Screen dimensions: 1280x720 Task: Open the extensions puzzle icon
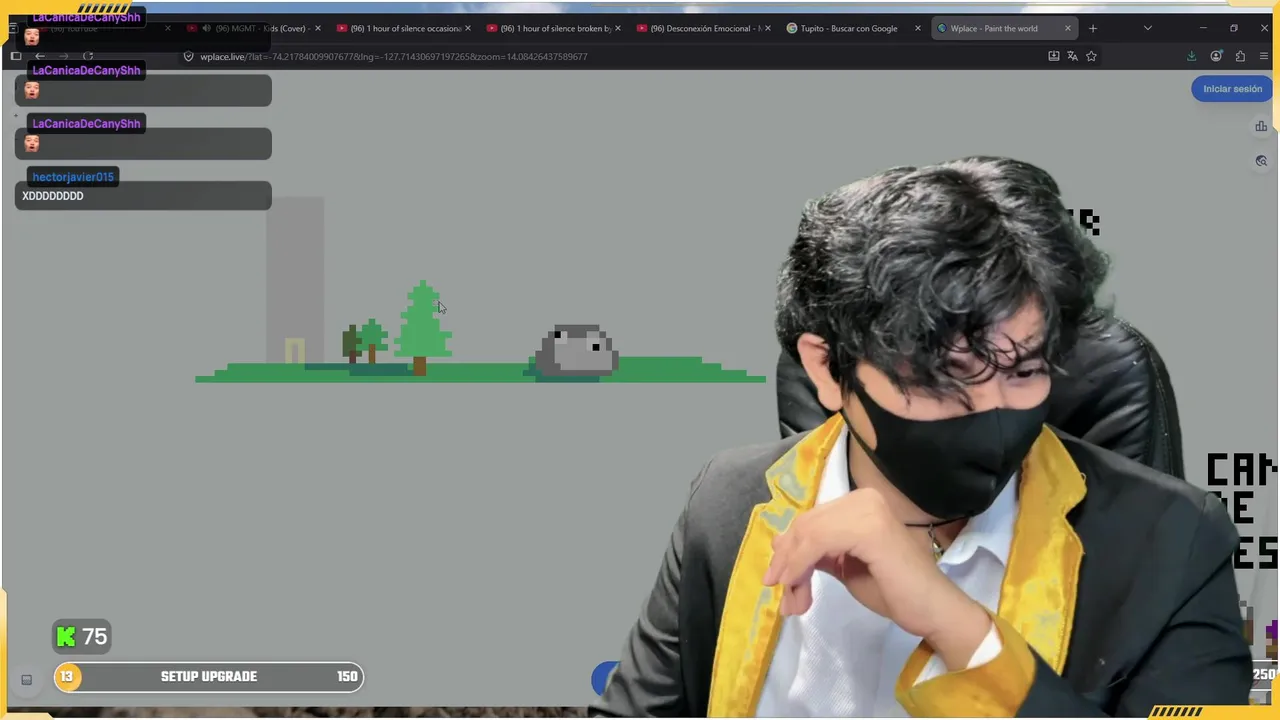pos(1240,56)
